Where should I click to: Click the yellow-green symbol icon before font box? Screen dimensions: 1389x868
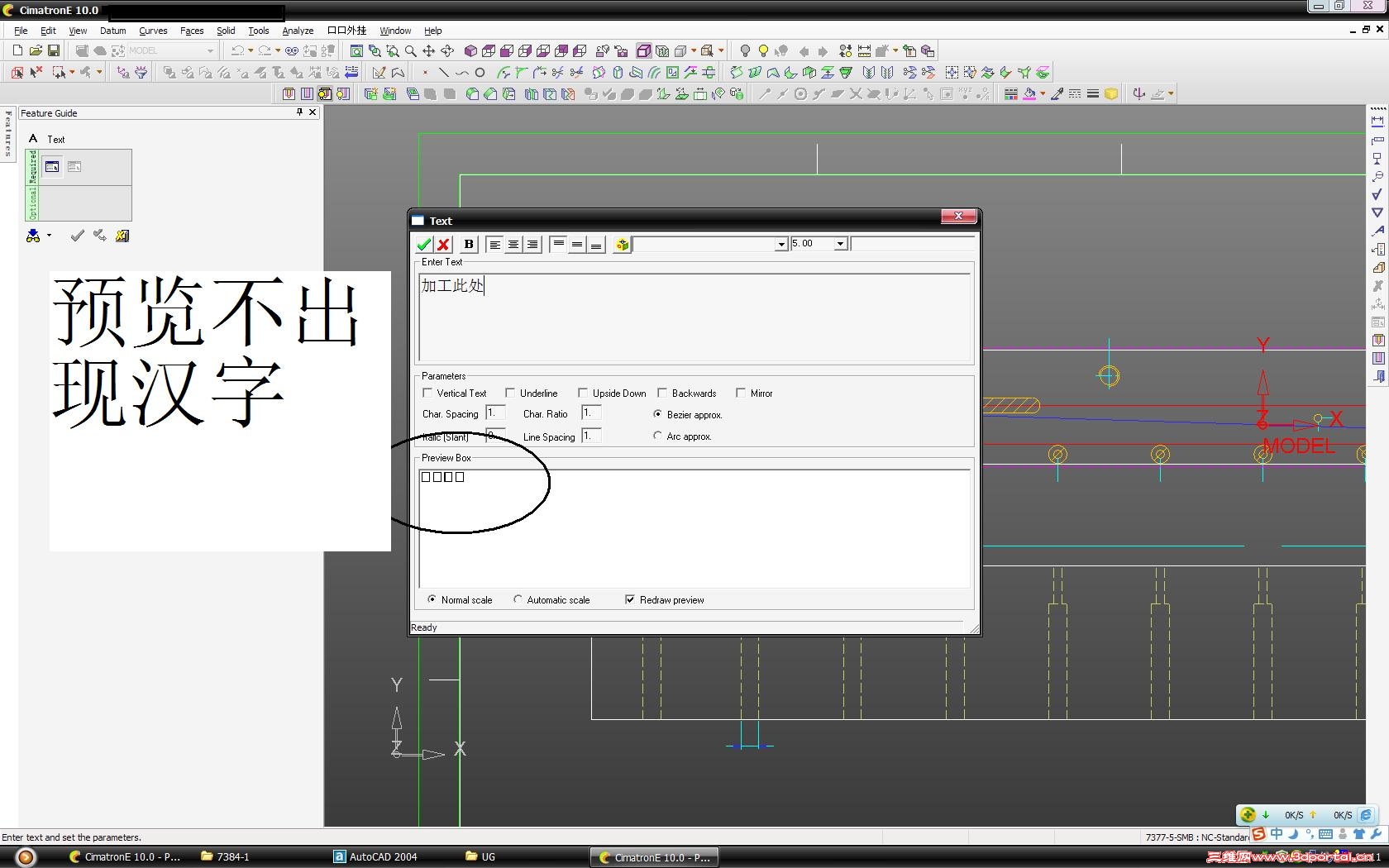(x=622, y=244)
